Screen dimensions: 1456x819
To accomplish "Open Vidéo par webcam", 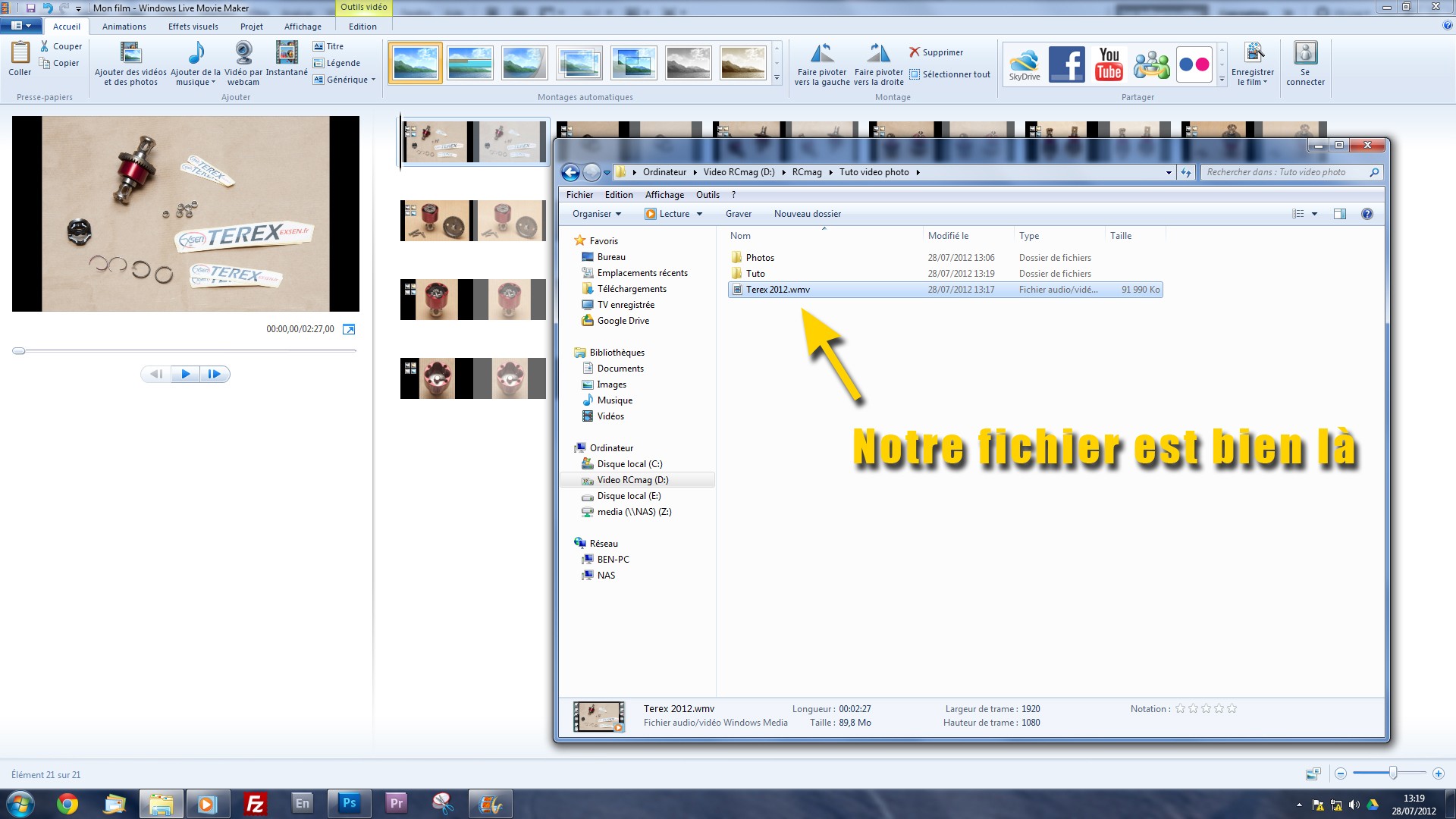I will pyautogui.click(x=243, y=64).
